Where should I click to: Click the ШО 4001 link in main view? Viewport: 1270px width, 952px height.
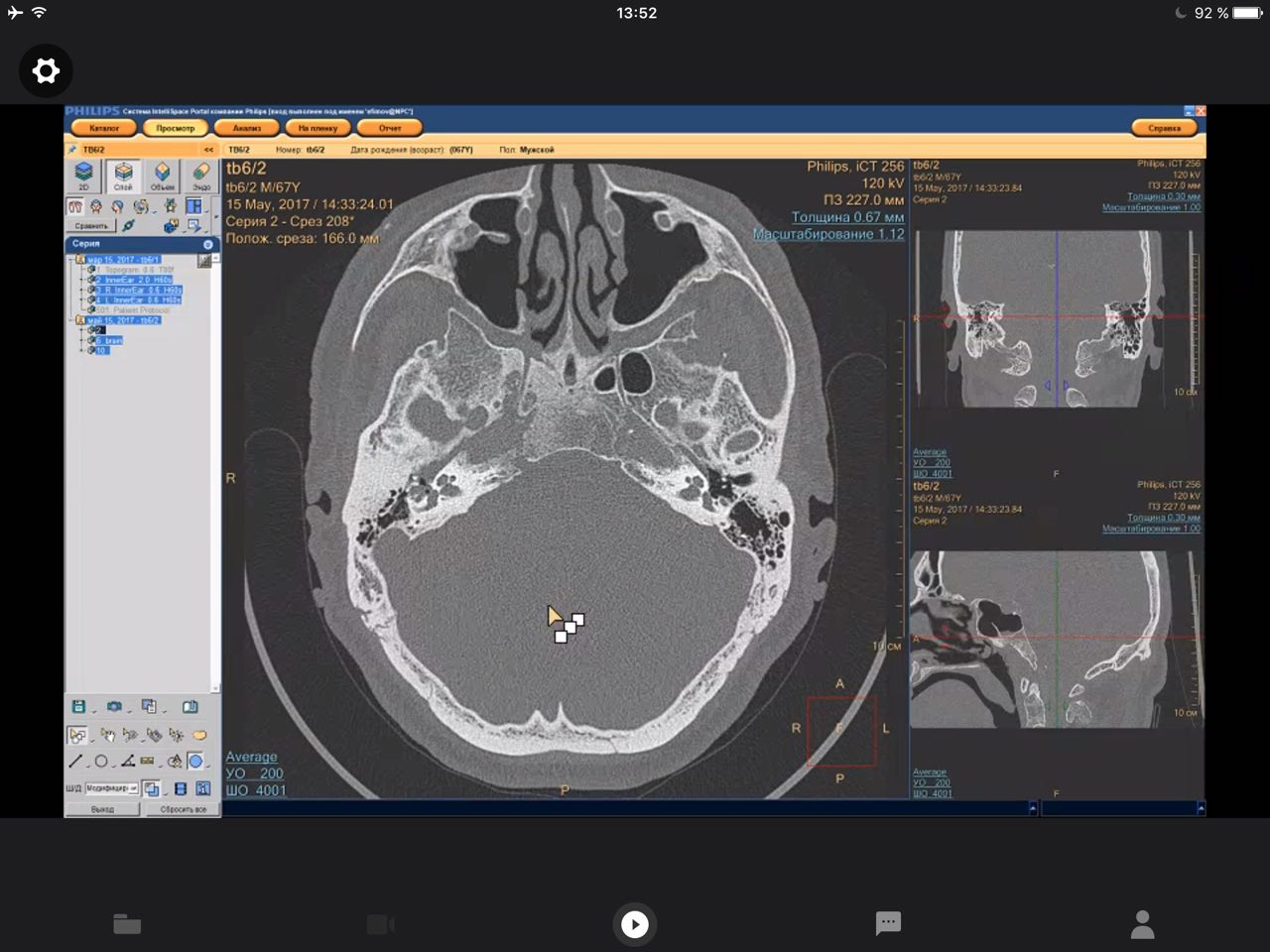(256, 790)
